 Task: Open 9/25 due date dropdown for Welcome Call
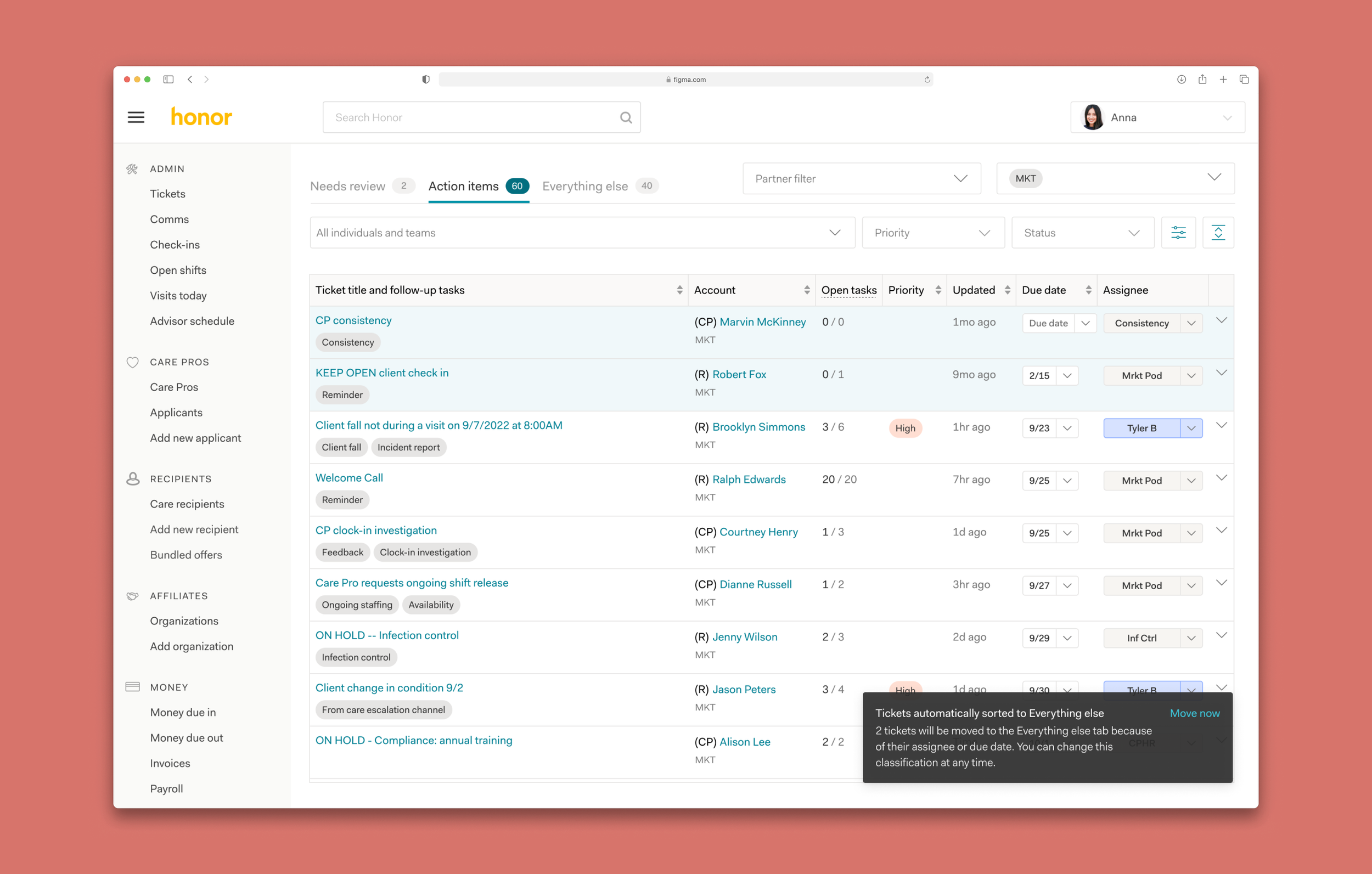click(x=1067, y=480)
